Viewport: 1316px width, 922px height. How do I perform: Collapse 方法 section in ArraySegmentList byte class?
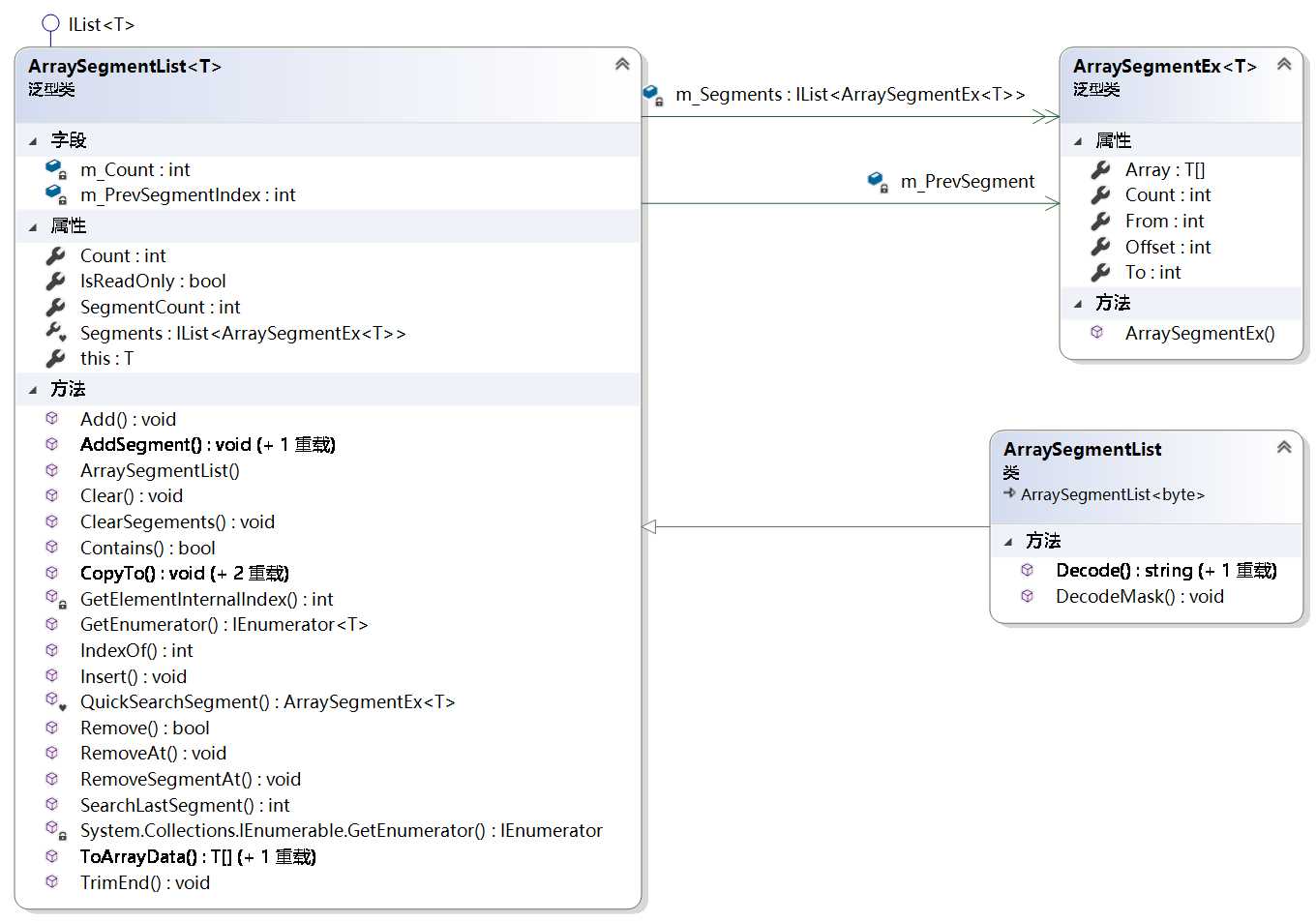[1008, 542]
